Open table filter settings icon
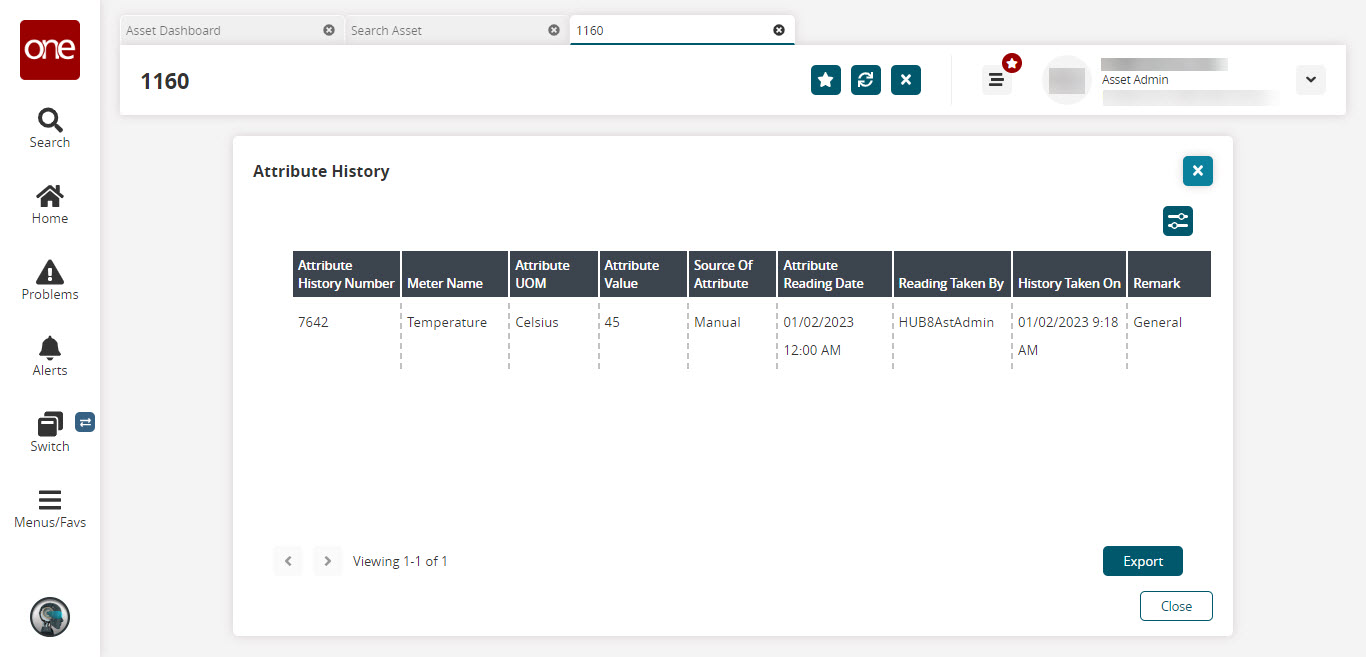Screen dimensions: 1366x657 coord(1177,221)
